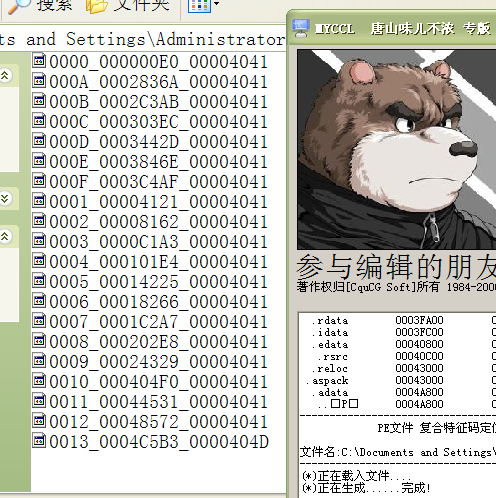Select file name 000A_0002836A_00004041
This screenshot has height=498, width=496.
[158, 82]
